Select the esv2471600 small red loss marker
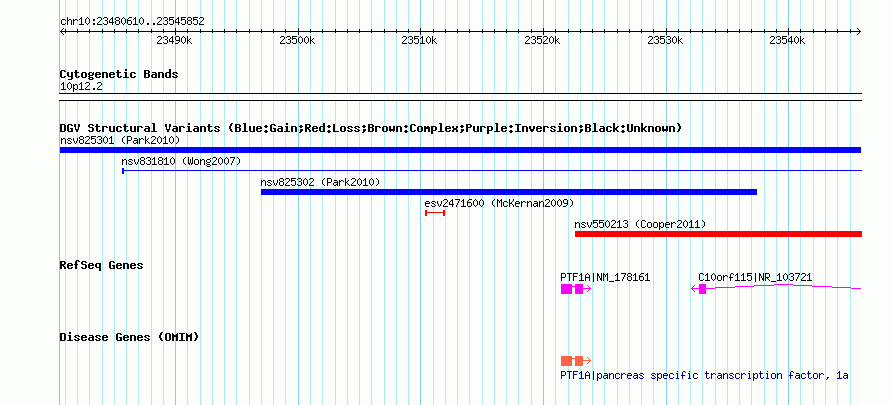The width and height of the screenshot is (890, 405). click(x=435, y=213)
